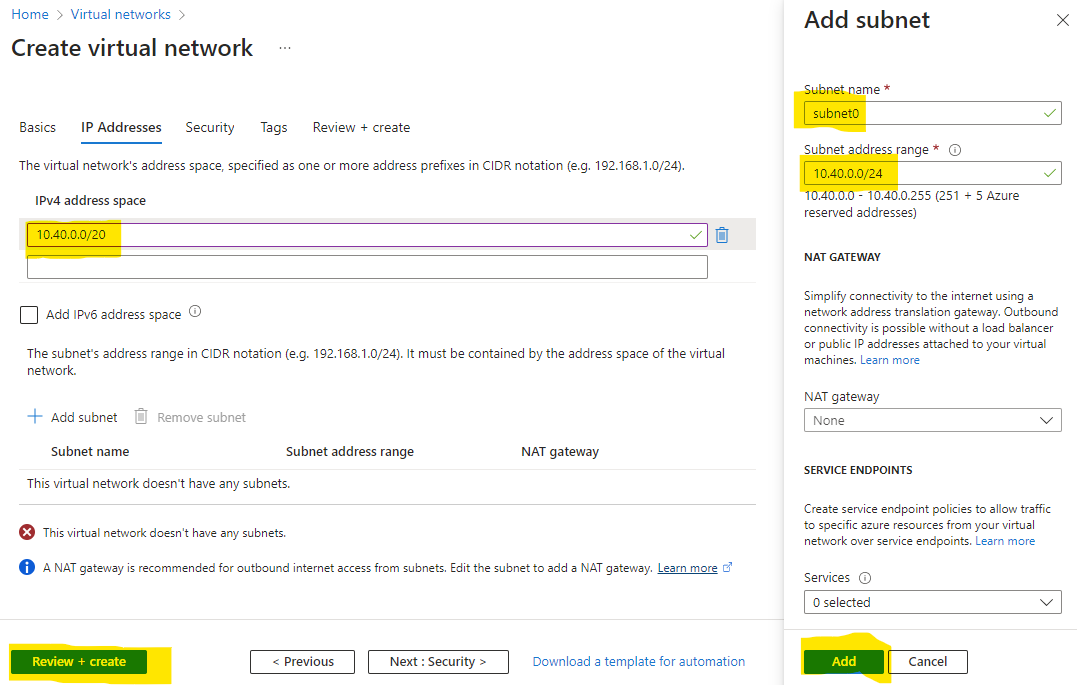Image resolution: width=1077 pixels, height=685 pixels.
Task: Open the Services dropdown showing 0 selected
Action: tap(932, 603)
